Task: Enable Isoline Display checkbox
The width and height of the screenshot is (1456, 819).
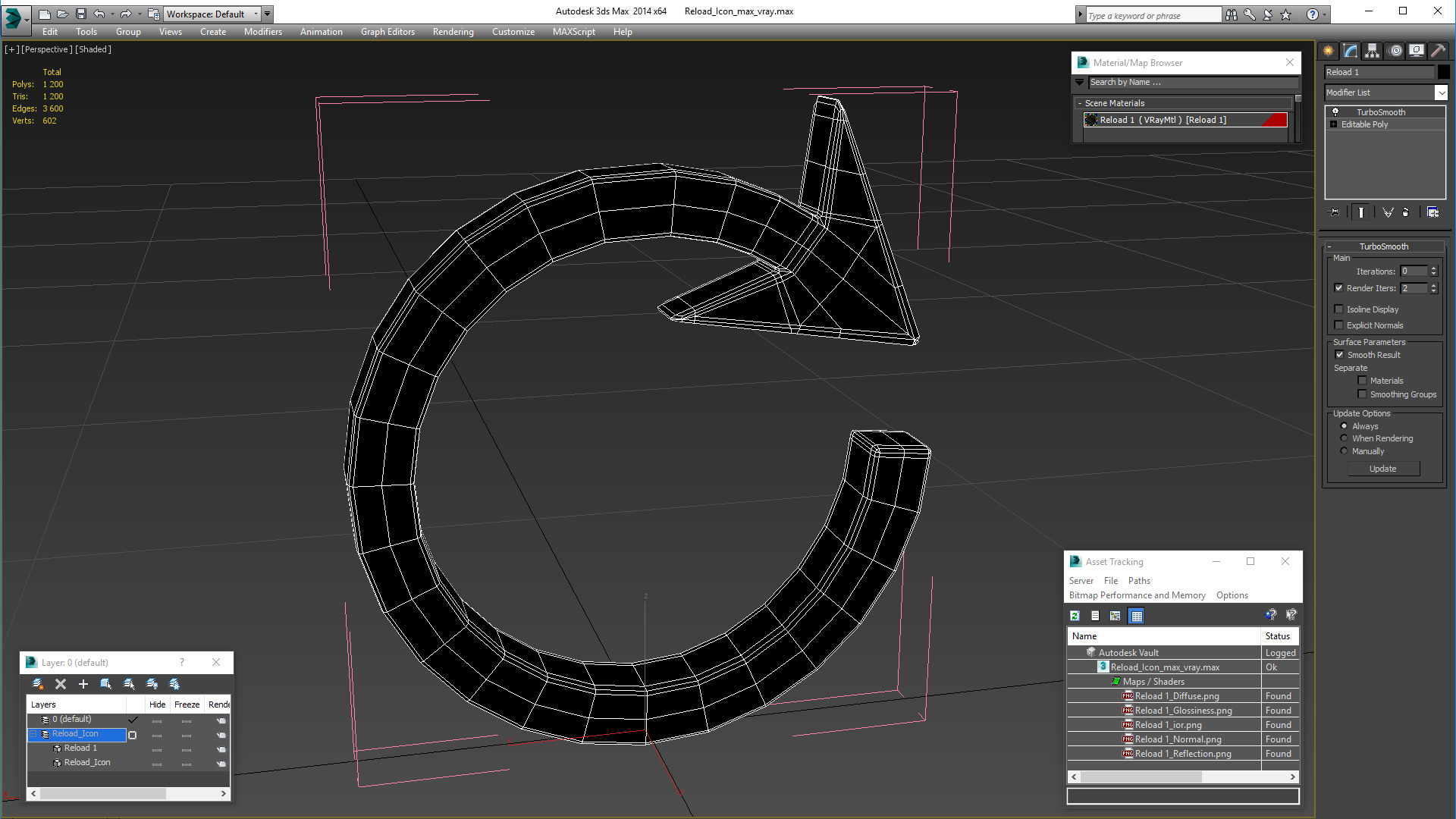Action: point(1338,309)
